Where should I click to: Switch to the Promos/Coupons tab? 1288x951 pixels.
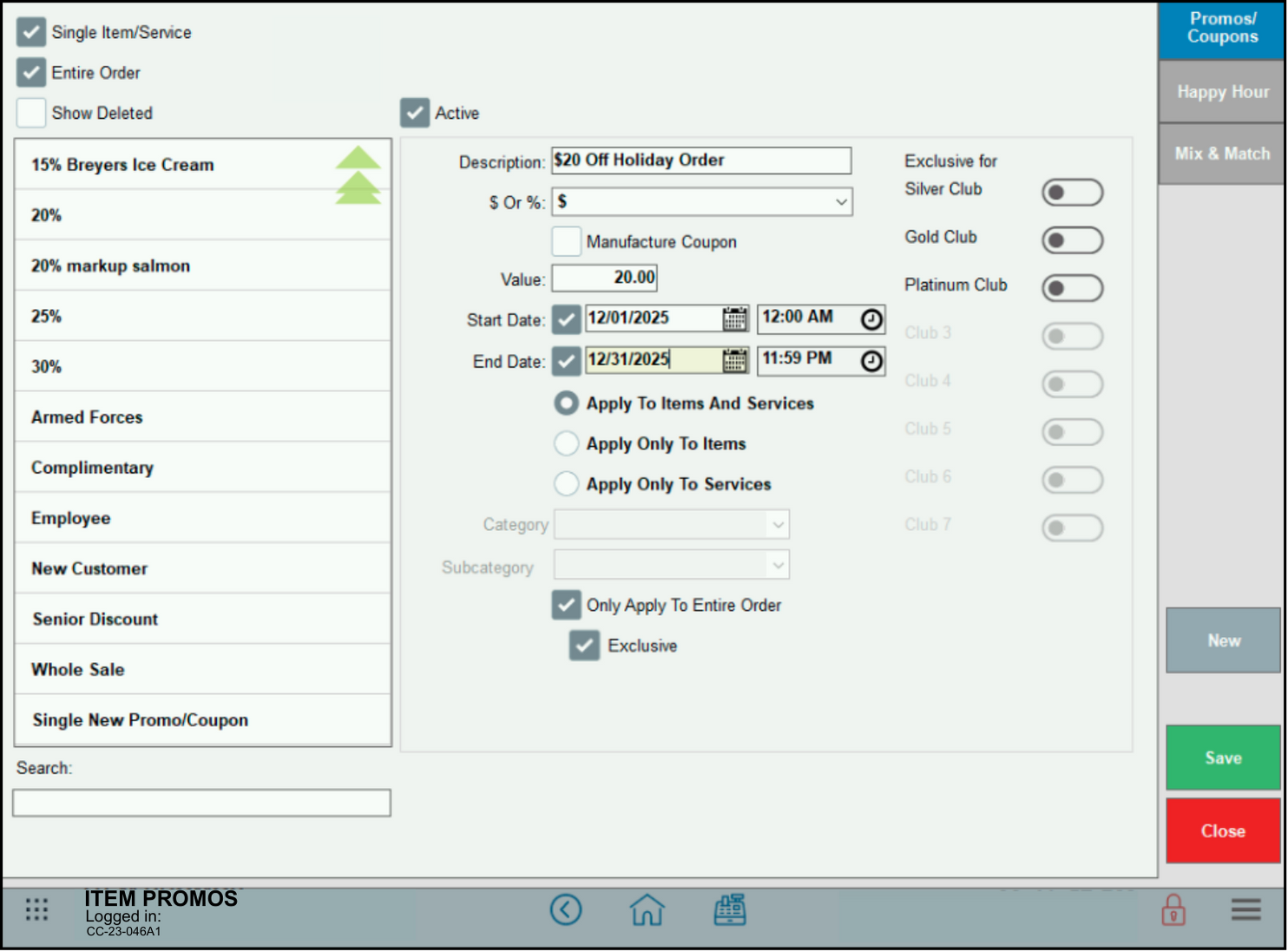coord(1222,30)
